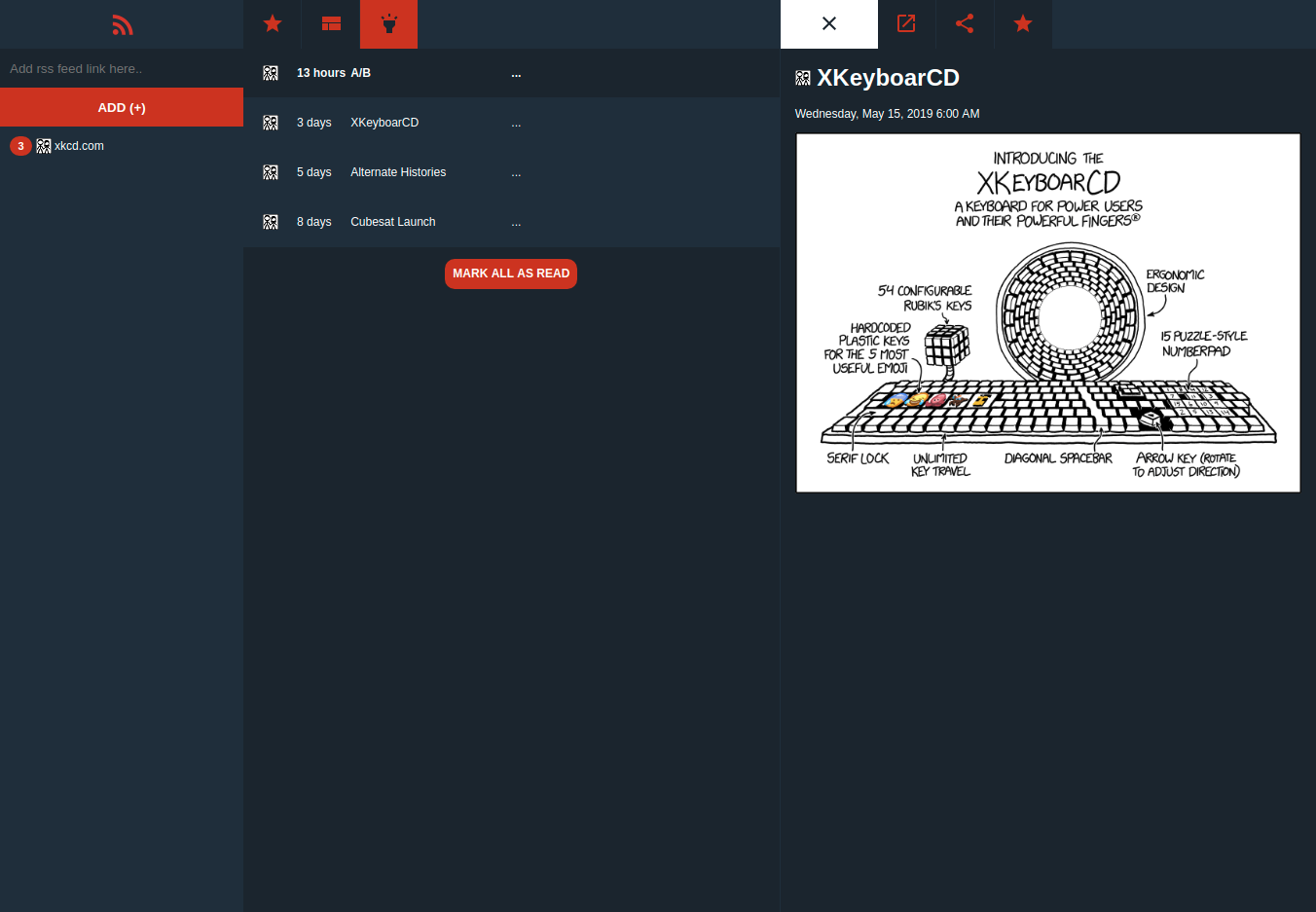Click the 13 hours timestamp
The height and width of the screenshot is (912, 1316).
[321, 73]
